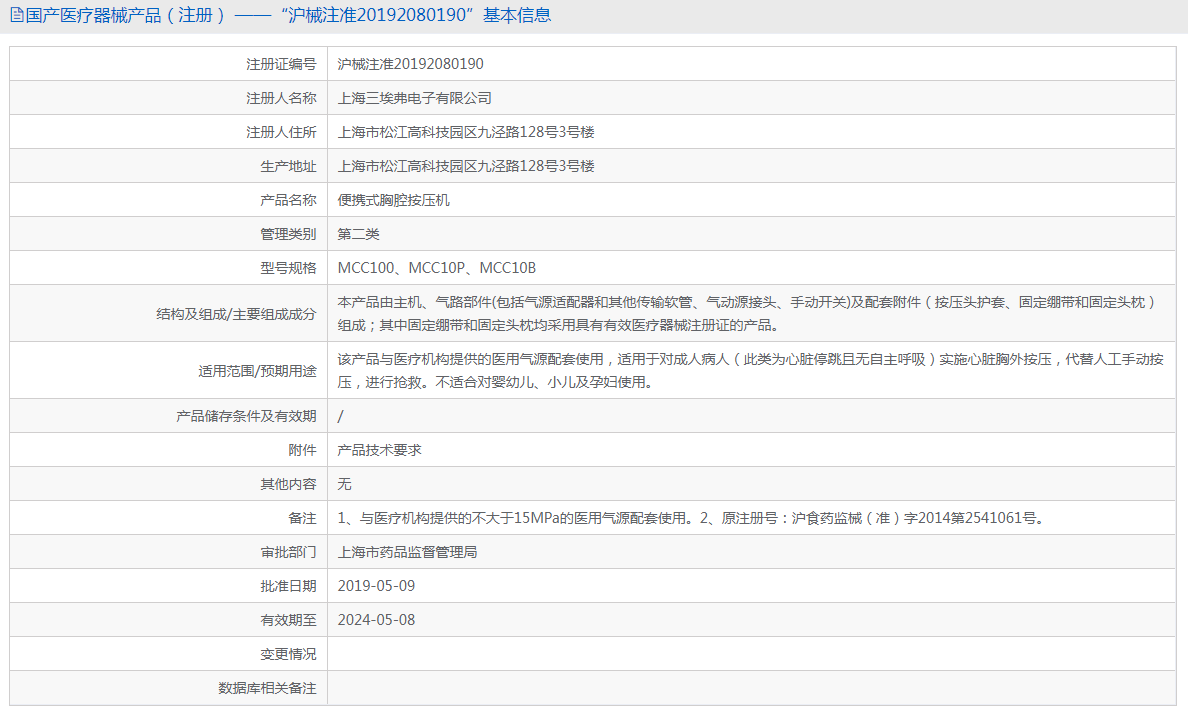Click the address value in the 注册人住所 row

coord(466,133)
